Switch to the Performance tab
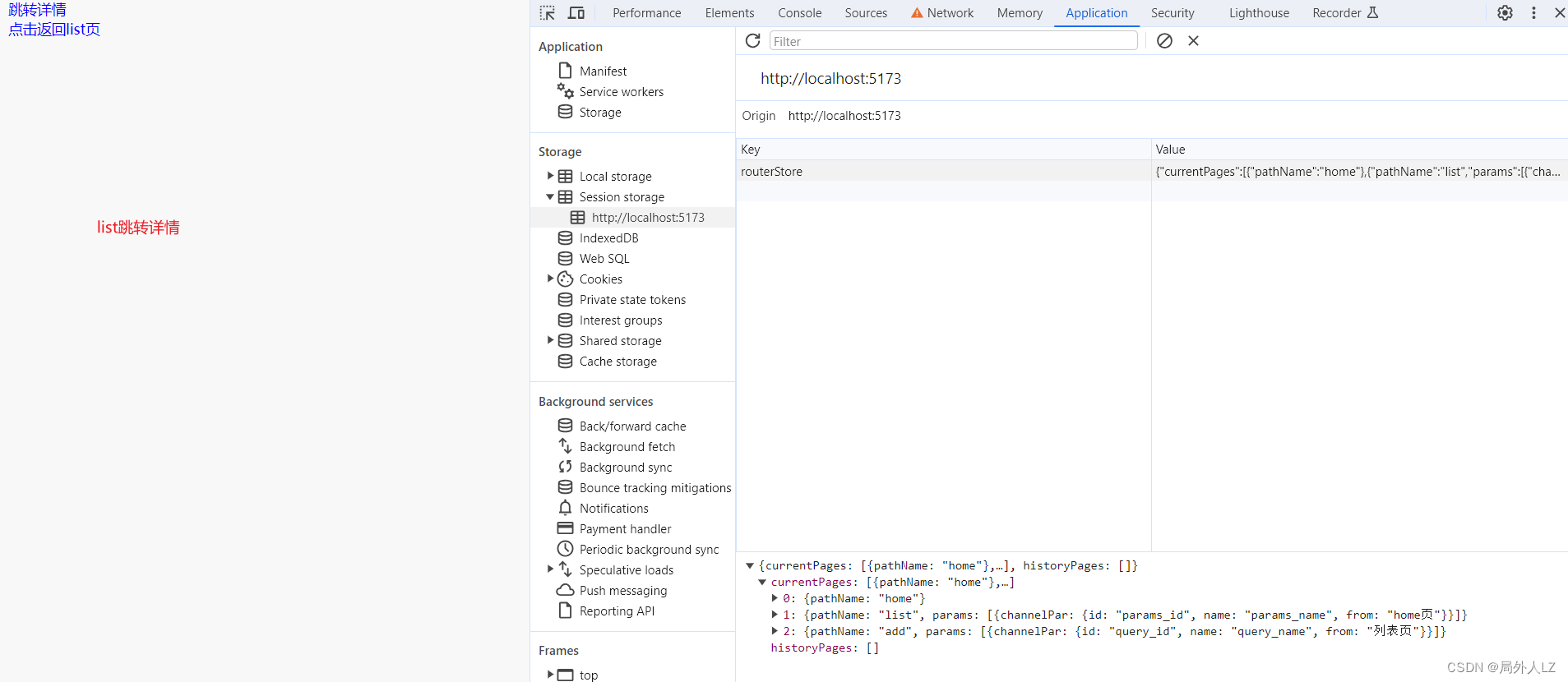This screenshot has width=1568, height=682. (x=646, y=13)
